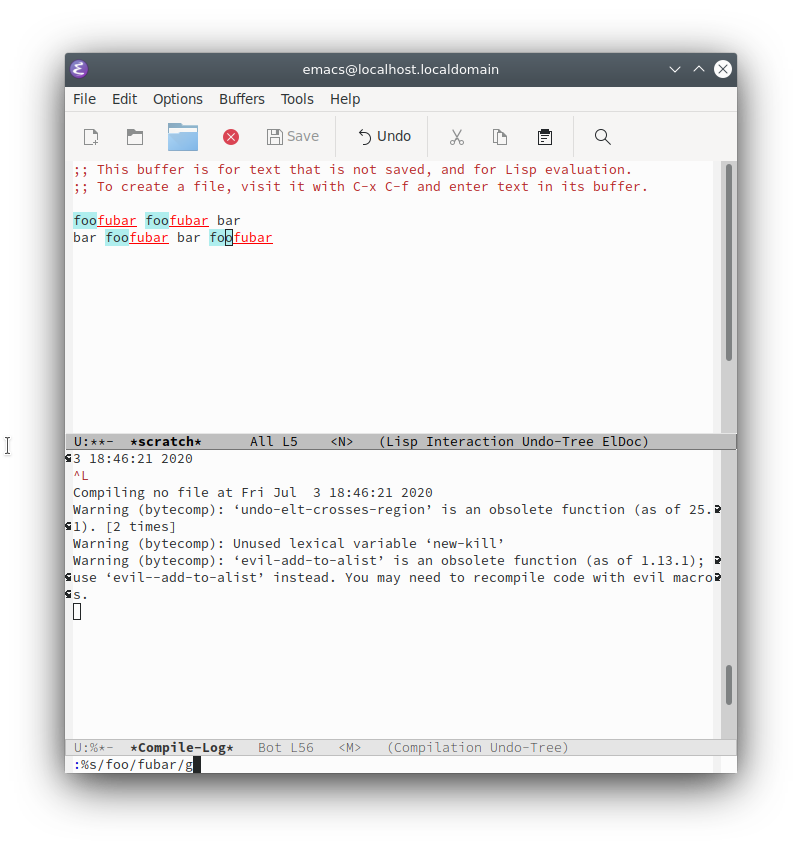802x850 pixels.
Task: Click Bot L56 position indicator
Action: click(x=286, y=748)
